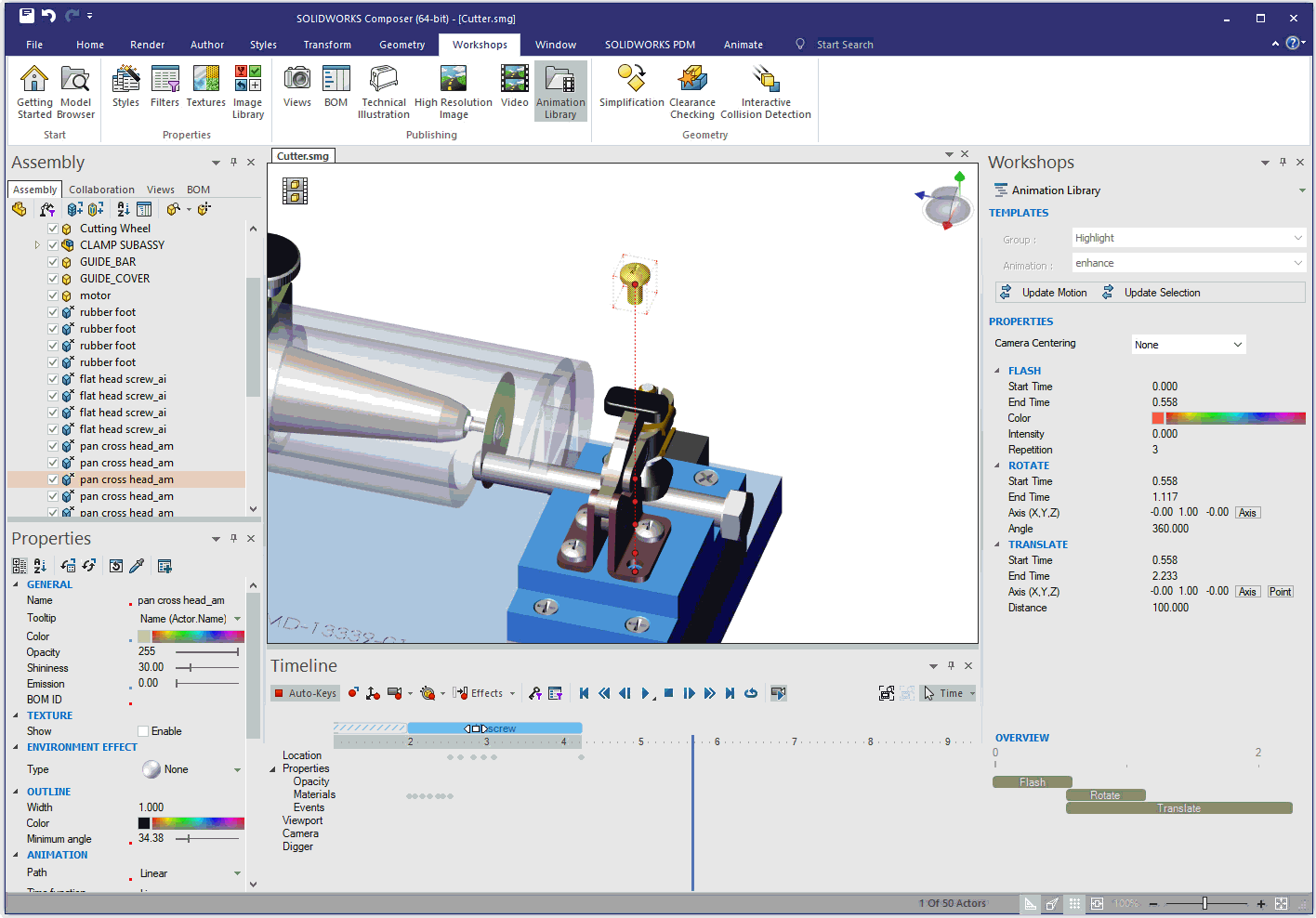Open the Geometry ribbon tab
This screenshot has width=1316, height=918.
(x=401, y=45)
